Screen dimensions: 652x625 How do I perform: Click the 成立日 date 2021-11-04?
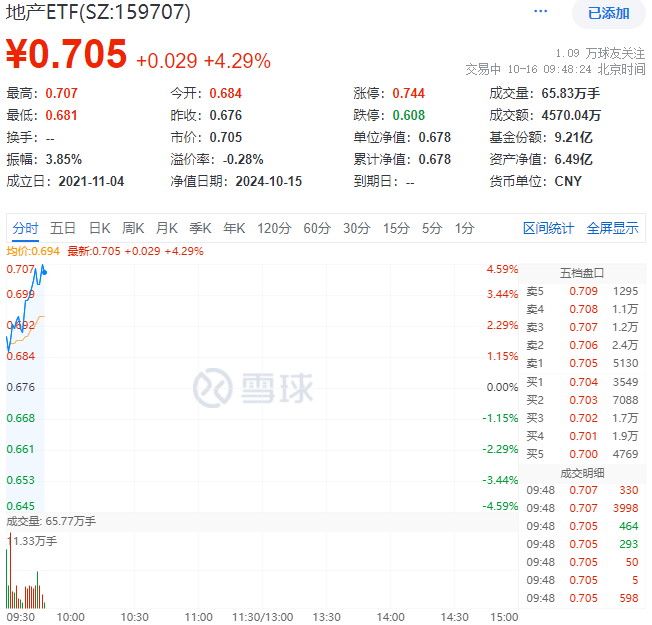click(91, 181)
